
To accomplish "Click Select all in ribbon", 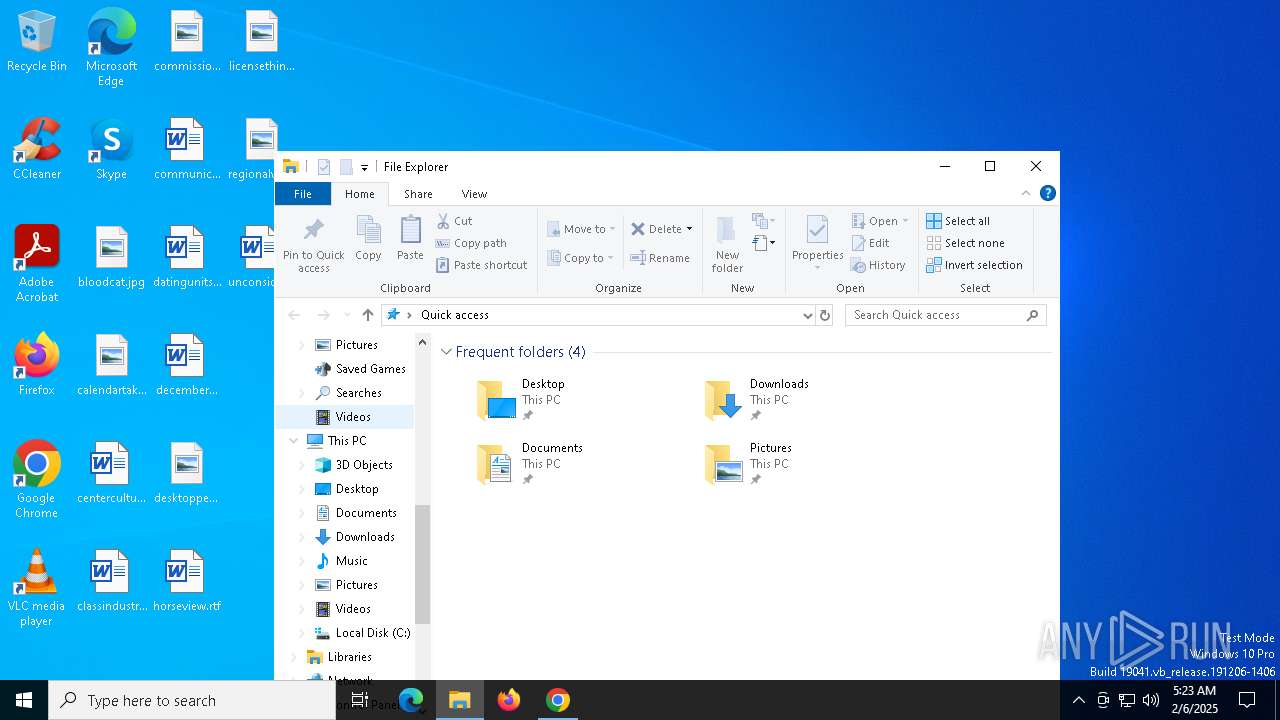I will click(x=958, y=221).
